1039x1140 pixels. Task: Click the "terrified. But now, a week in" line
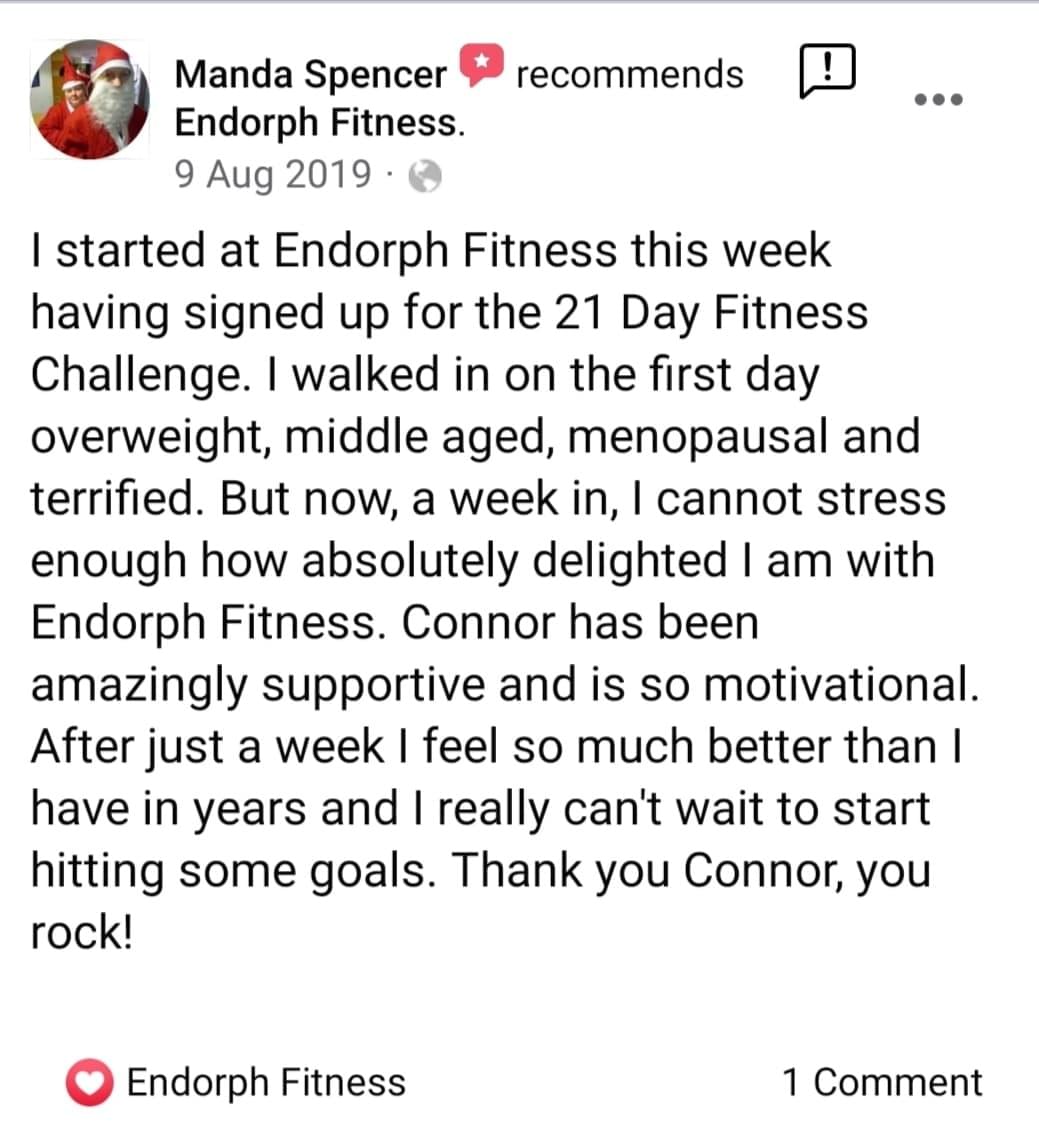point(488,499)
